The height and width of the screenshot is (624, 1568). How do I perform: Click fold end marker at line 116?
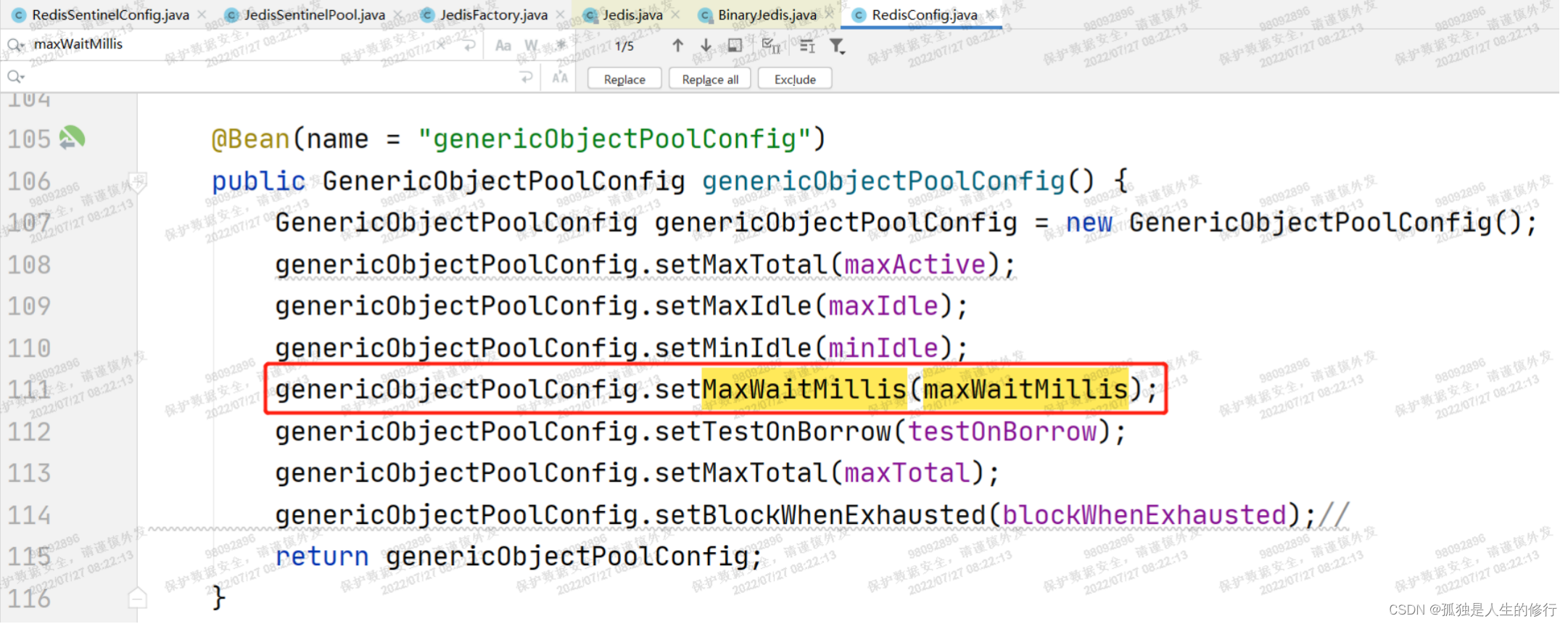[138, 598]
